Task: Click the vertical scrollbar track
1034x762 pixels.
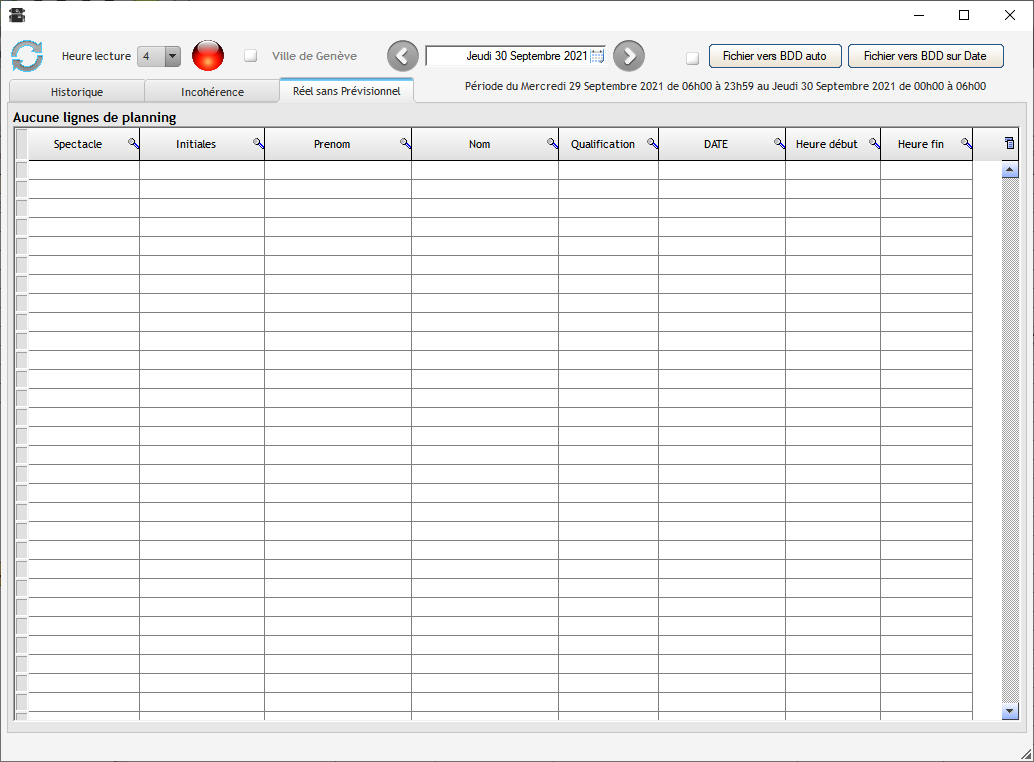Action: [x=1010, y=440]
